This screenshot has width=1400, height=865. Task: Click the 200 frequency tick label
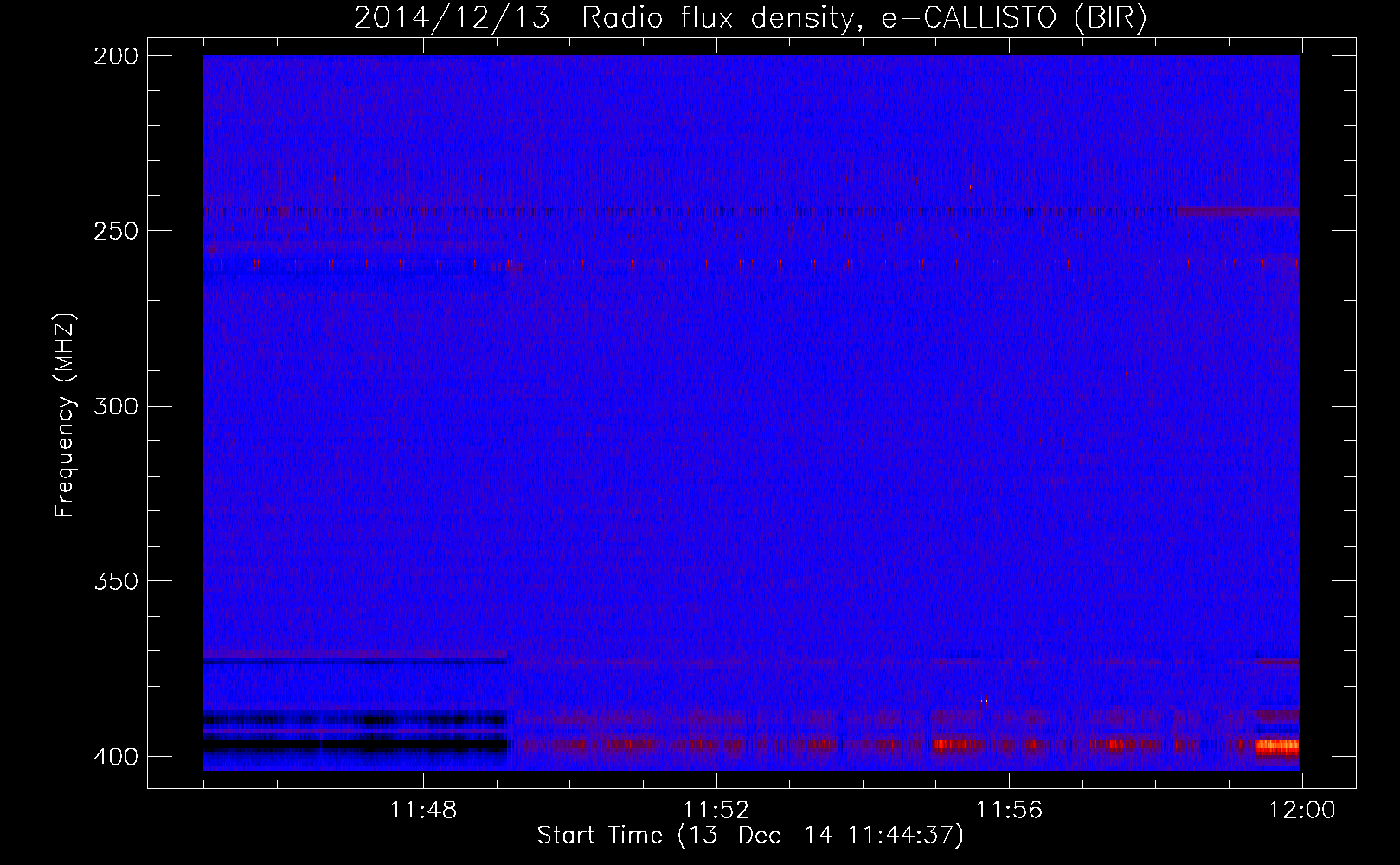tap(116, 56)
